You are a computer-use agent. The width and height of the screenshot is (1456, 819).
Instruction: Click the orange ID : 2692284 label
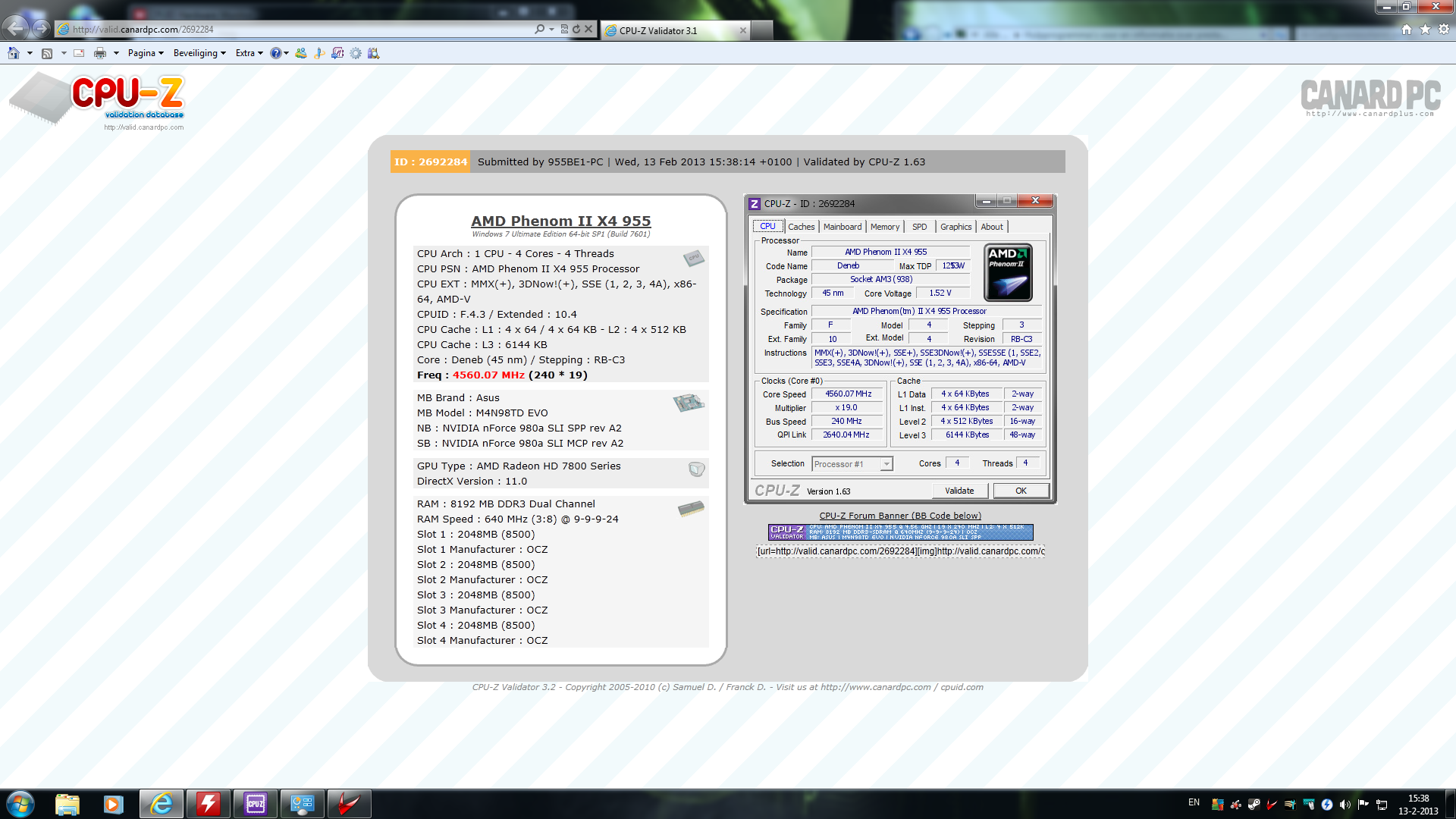pos(430,162)
